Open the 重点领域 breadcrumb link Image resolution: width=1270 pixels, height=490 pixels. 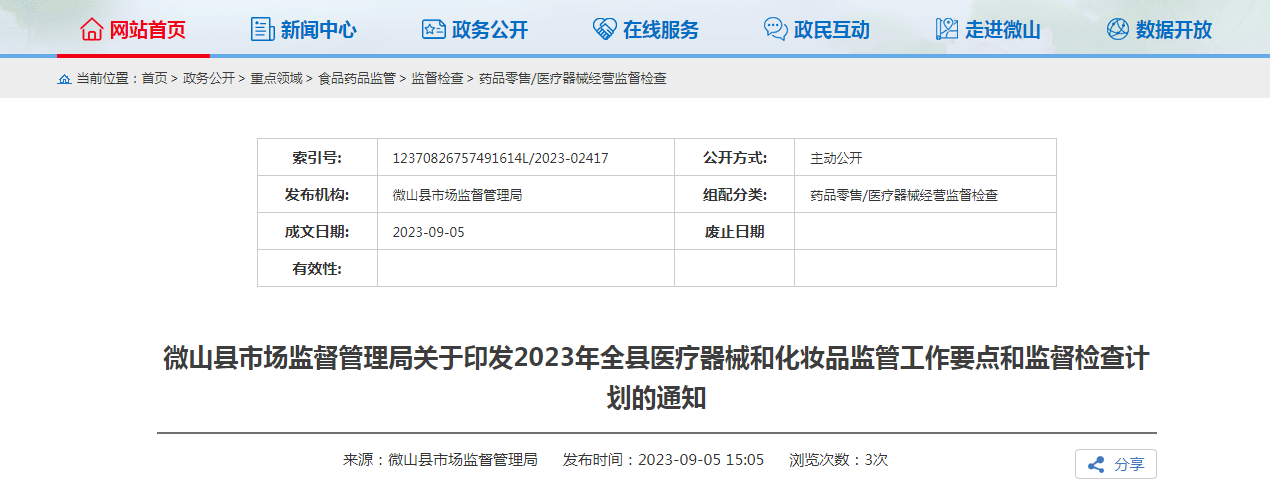click(277, 79)
